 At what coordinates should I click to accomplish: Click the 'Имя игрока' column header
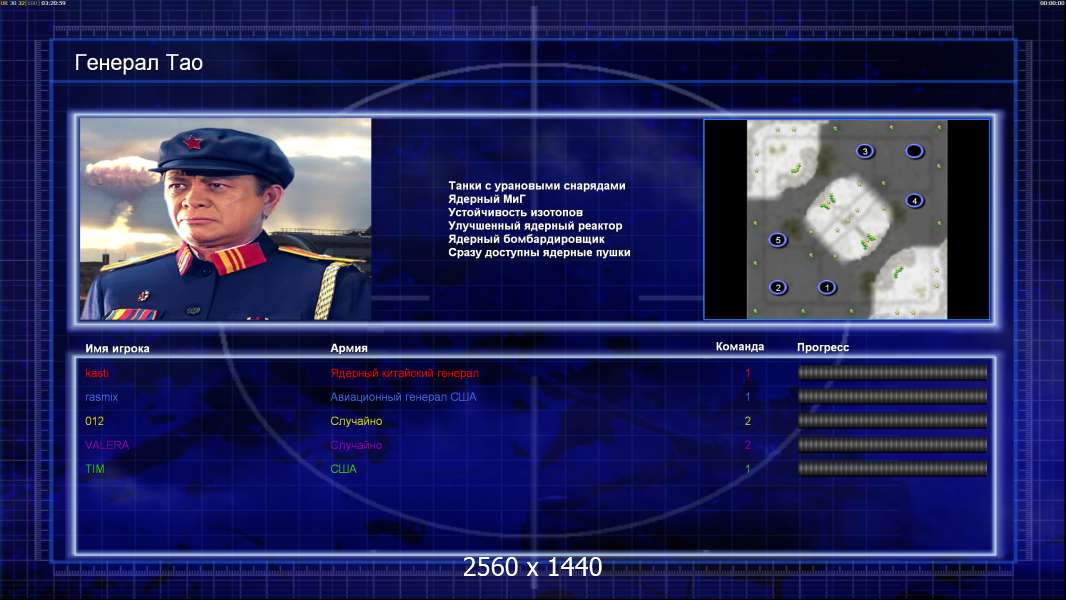[118, 348]
